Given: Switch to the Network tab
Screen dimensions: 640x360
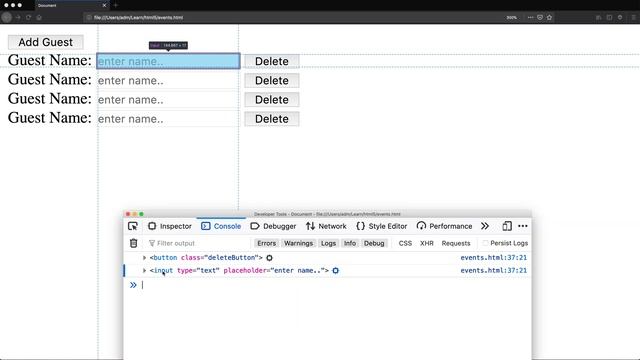Looking at the screenshot, I should pyautogui.click(x=326, y=226).
